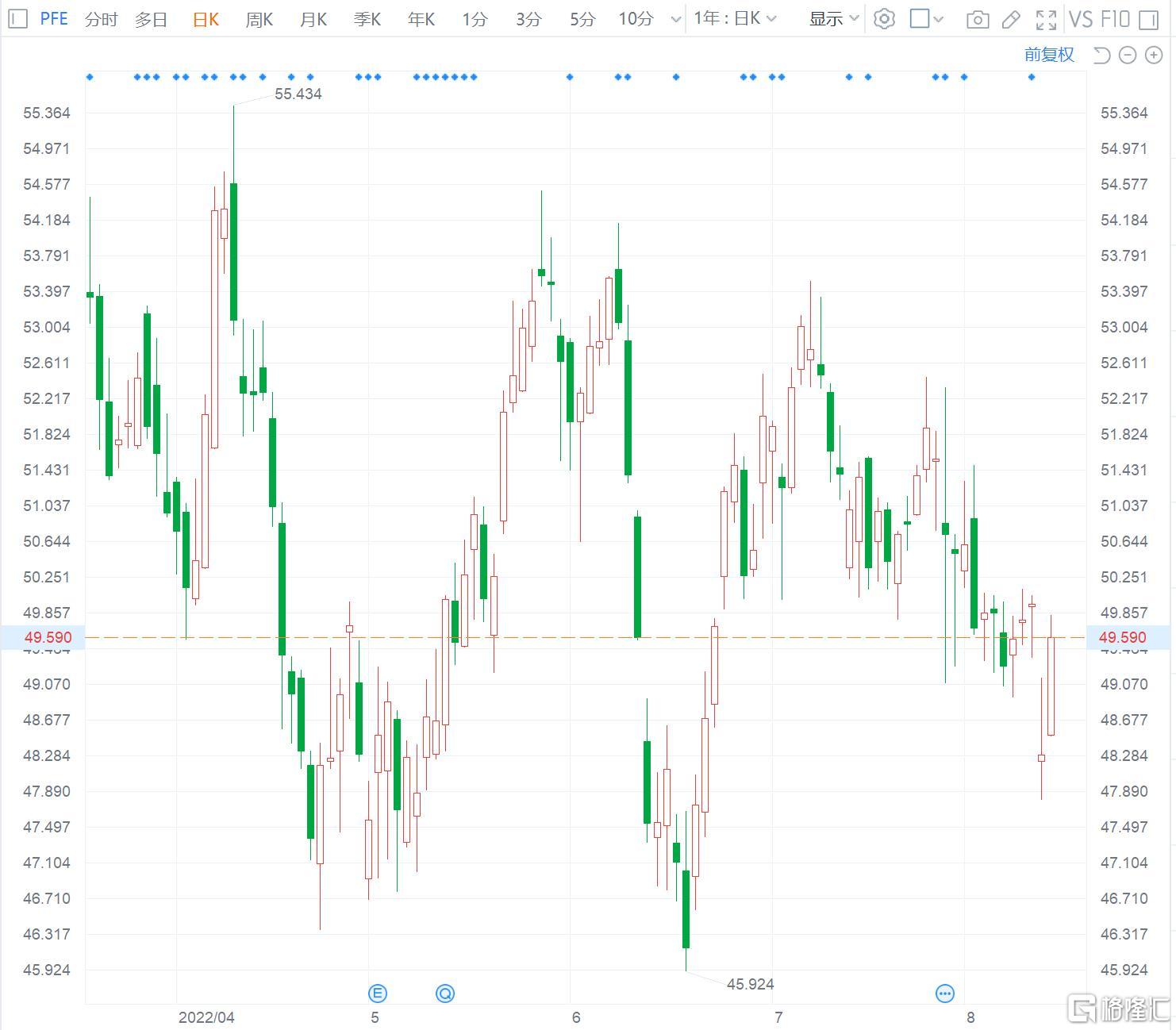Zoom in on the chart with plus icon
The height and width of the screenshot is (1030, 1176).
[x=1154, y=55]
